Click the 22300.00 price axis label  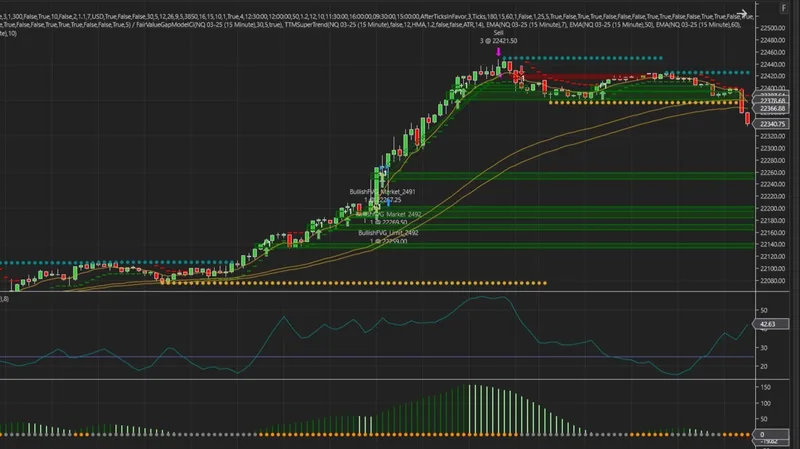(x=772, y=148)
